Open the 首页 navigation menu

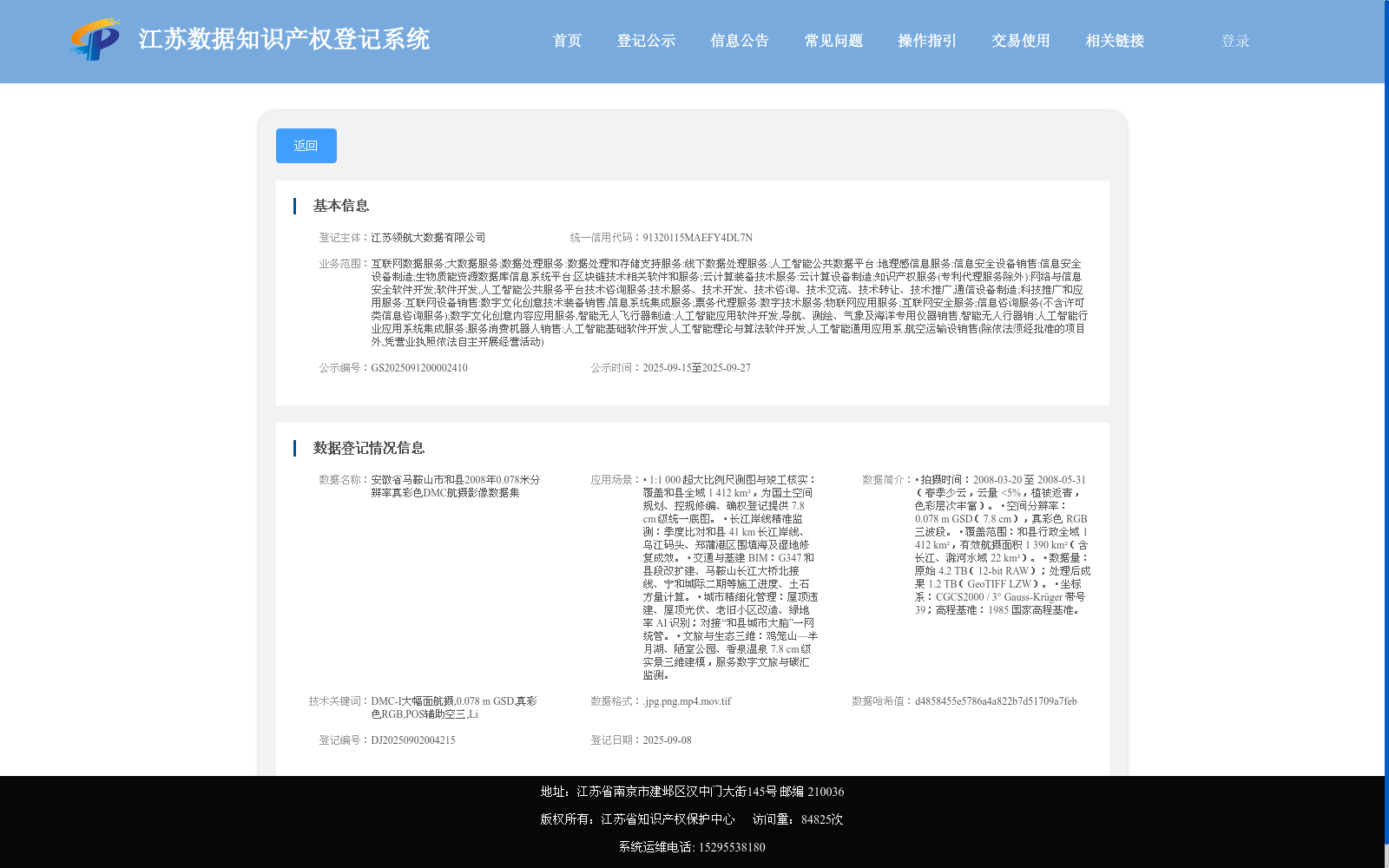click(567, 41)
